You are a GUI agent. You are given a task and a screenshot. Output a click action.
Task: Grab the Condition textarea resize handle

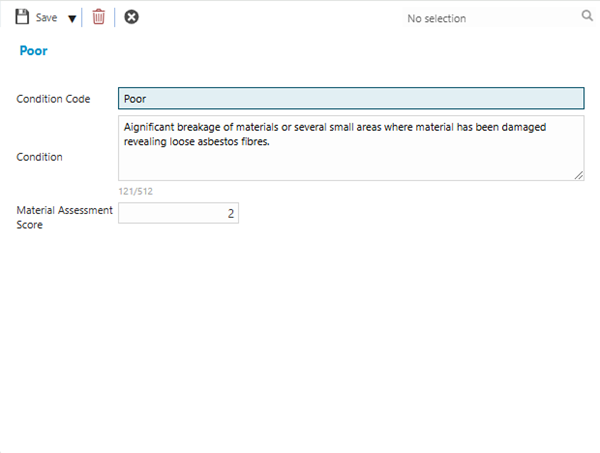coord(579,175)
